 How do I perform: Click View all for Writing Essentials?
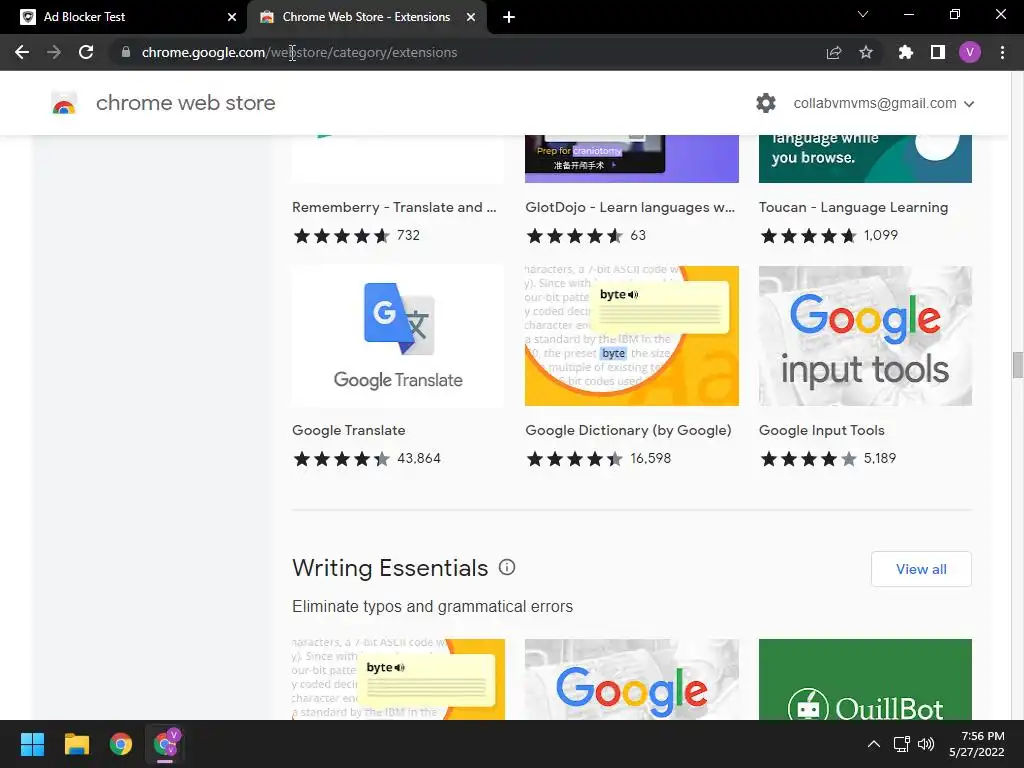921,569
